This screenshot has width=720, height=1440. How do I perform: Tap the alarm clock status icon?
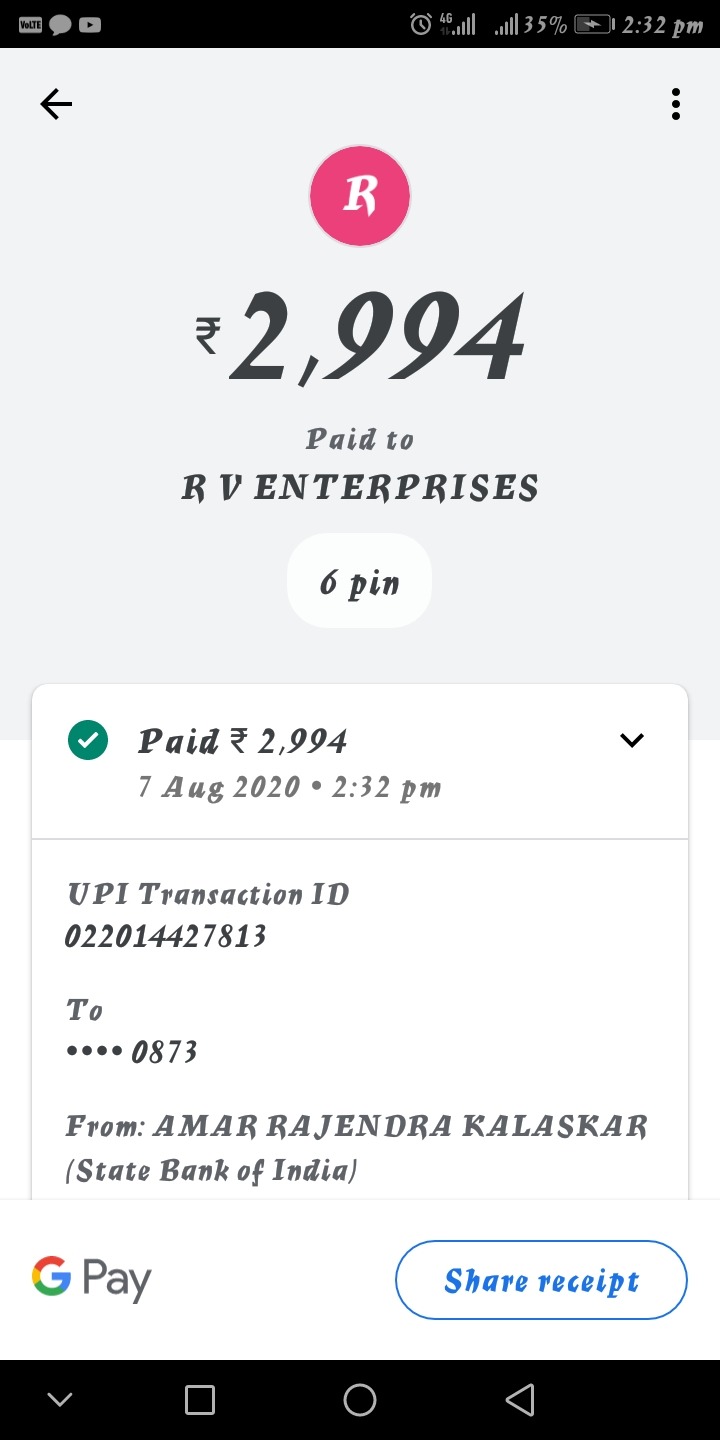point(421,24)
